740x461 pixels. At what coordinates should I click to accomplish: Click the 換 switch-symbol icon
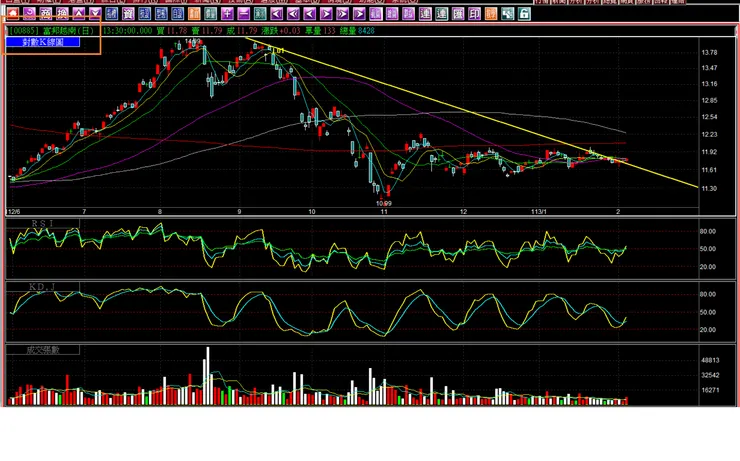click(62, 14)
